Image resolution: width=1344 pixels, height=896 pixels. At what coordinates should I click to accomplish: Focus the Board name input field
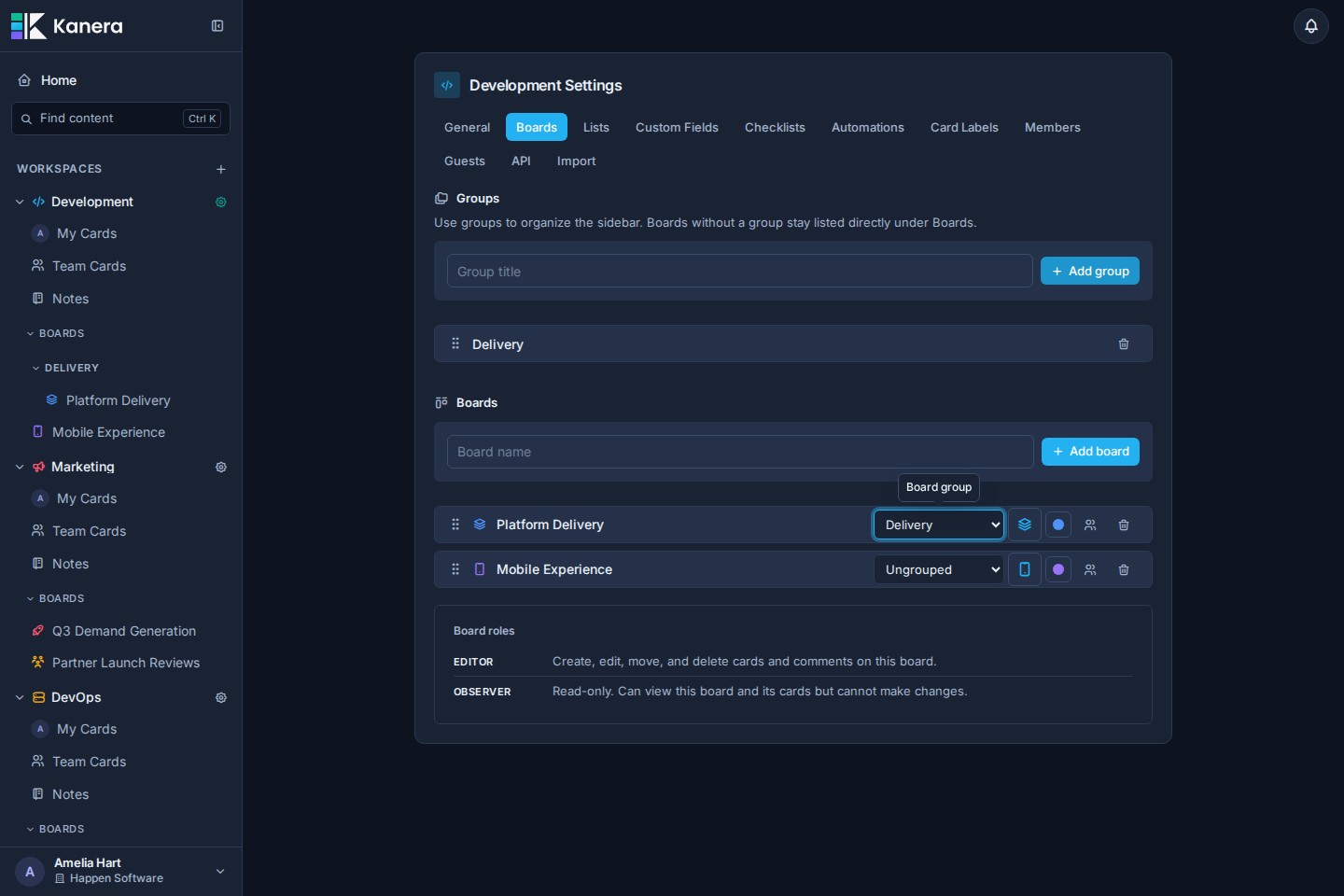(740, 452)
